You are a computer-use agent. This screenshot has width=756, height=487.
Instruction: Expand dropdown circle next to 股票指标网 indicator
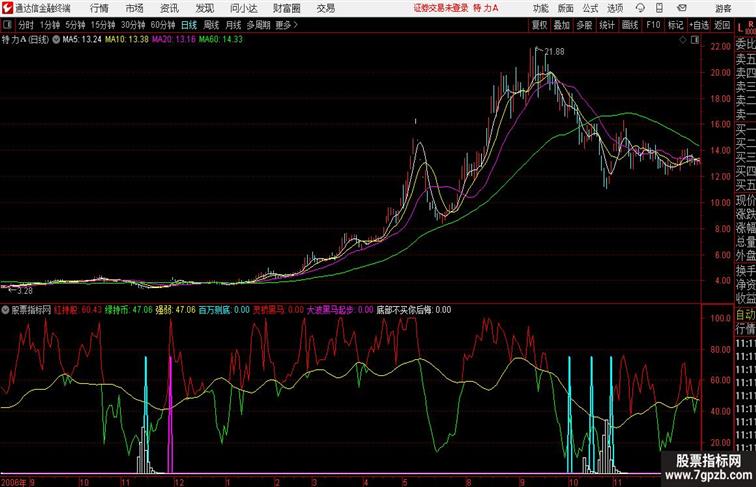coord(5,310)
